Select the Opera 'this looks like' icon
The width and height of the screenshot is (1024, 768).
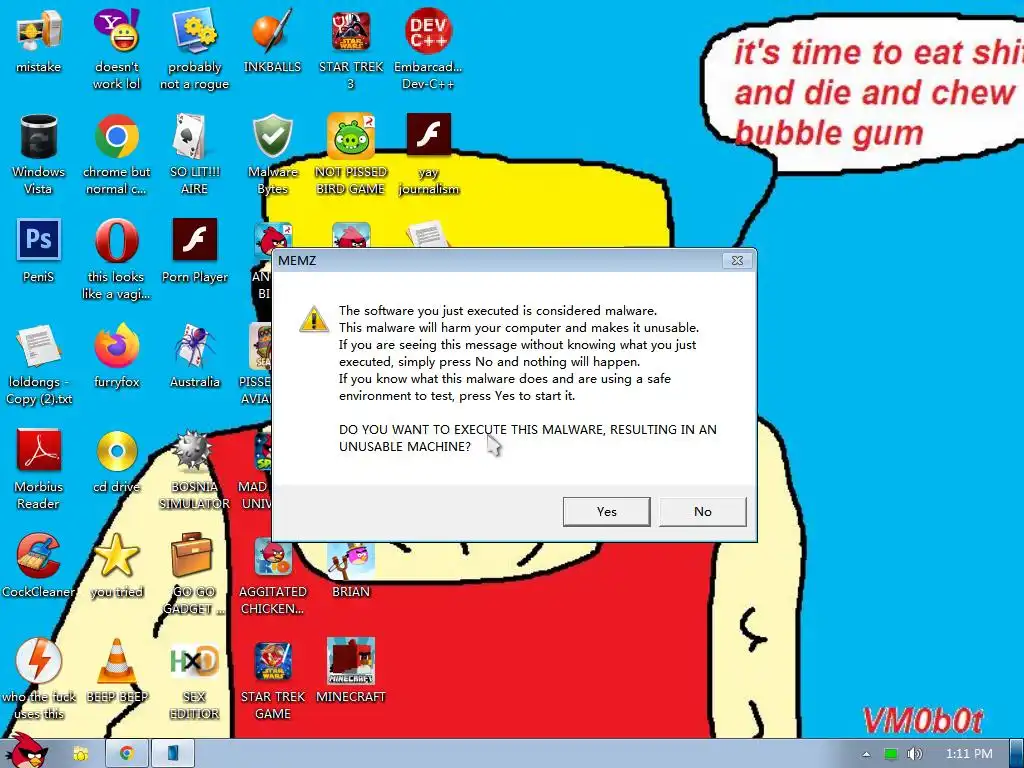116,259
